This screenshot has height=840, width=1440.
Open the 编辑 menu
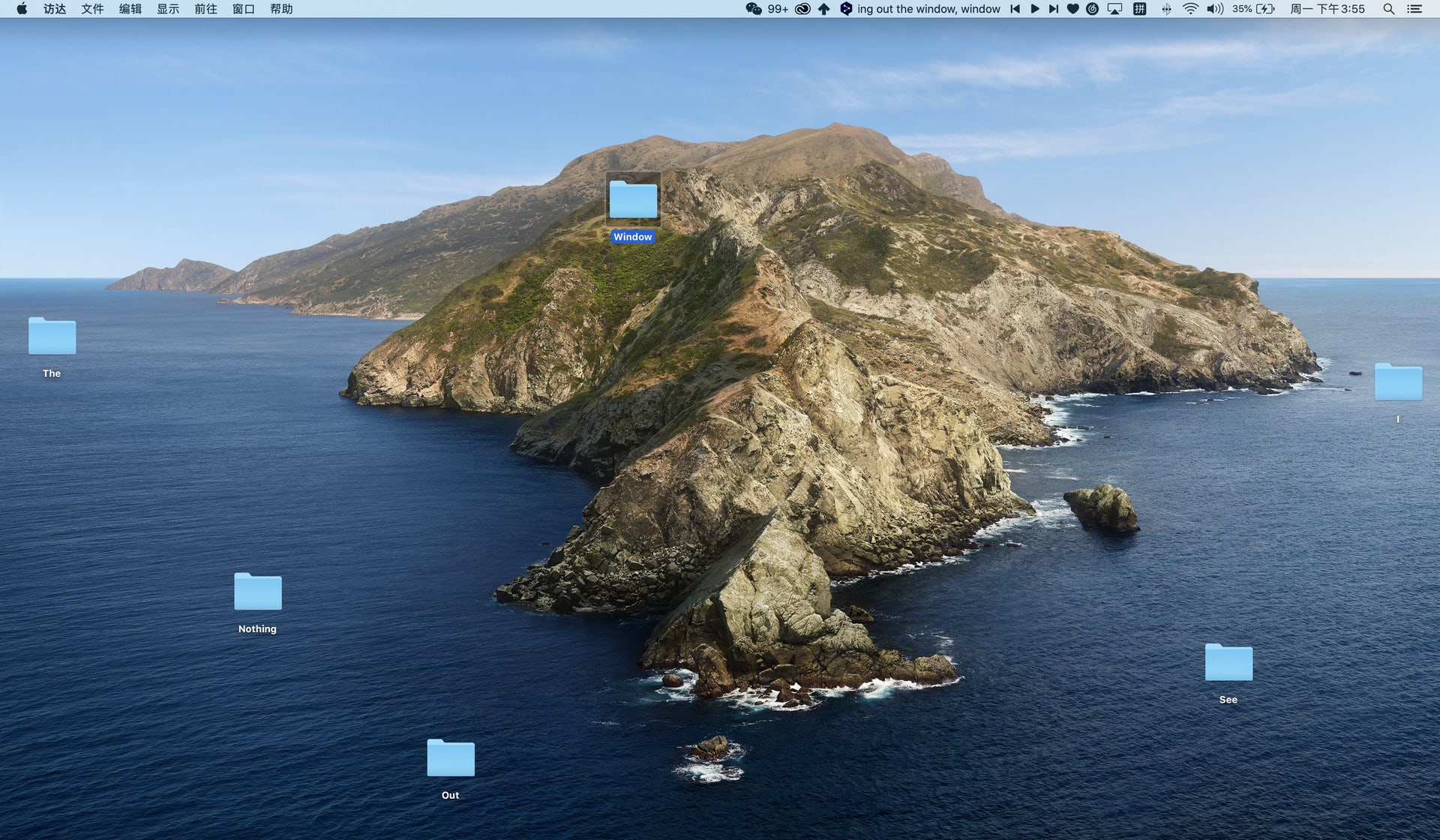pos(130,9)
